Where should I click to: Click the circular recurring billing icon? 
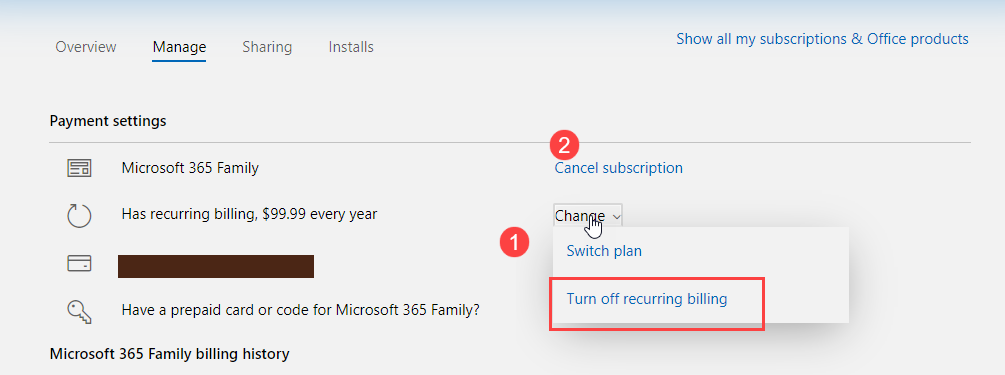tap(79, 215)
